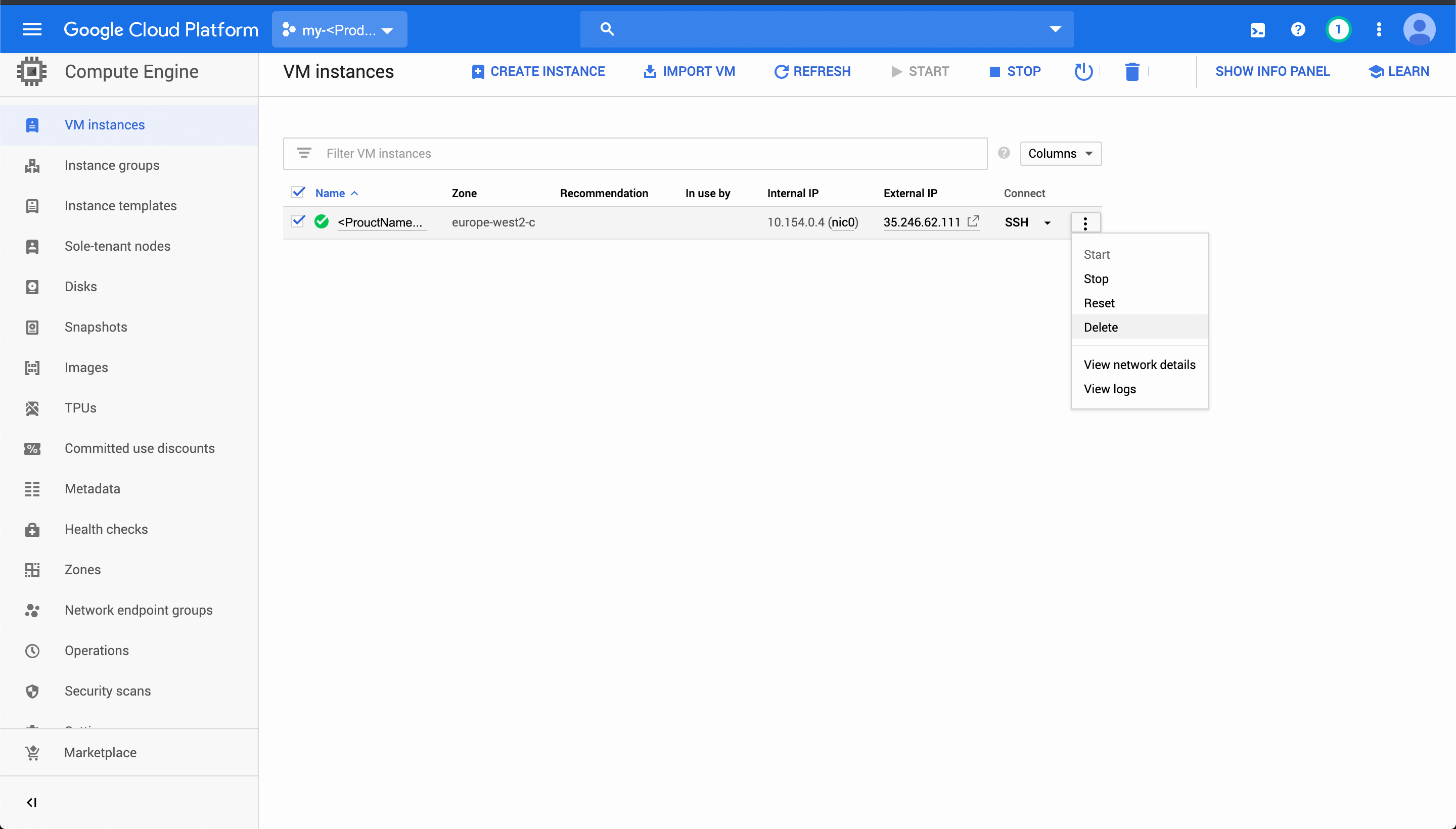Open Snapshots from the sidebar

[x=95, y=327]
